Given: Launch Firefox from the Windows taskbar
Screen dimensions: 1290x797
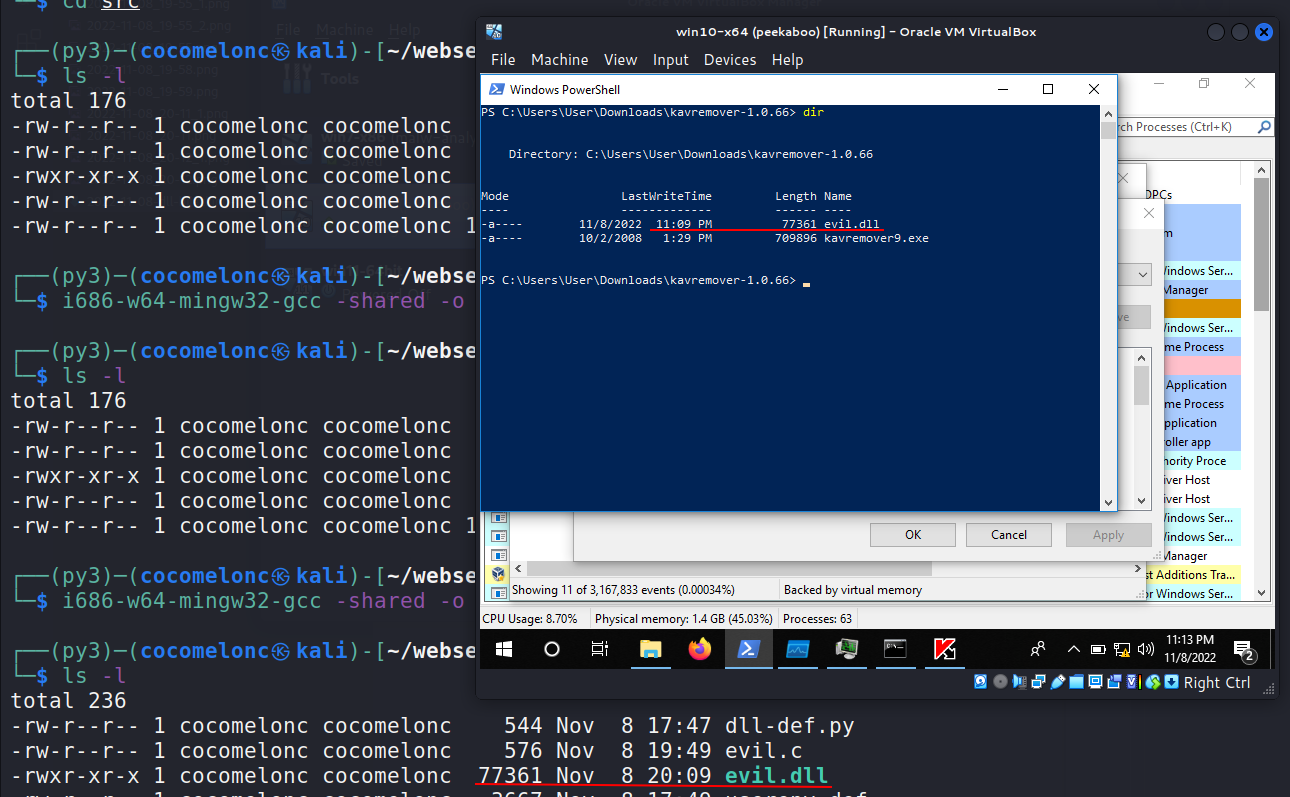Looking at the screenshot, I should 699,650.
